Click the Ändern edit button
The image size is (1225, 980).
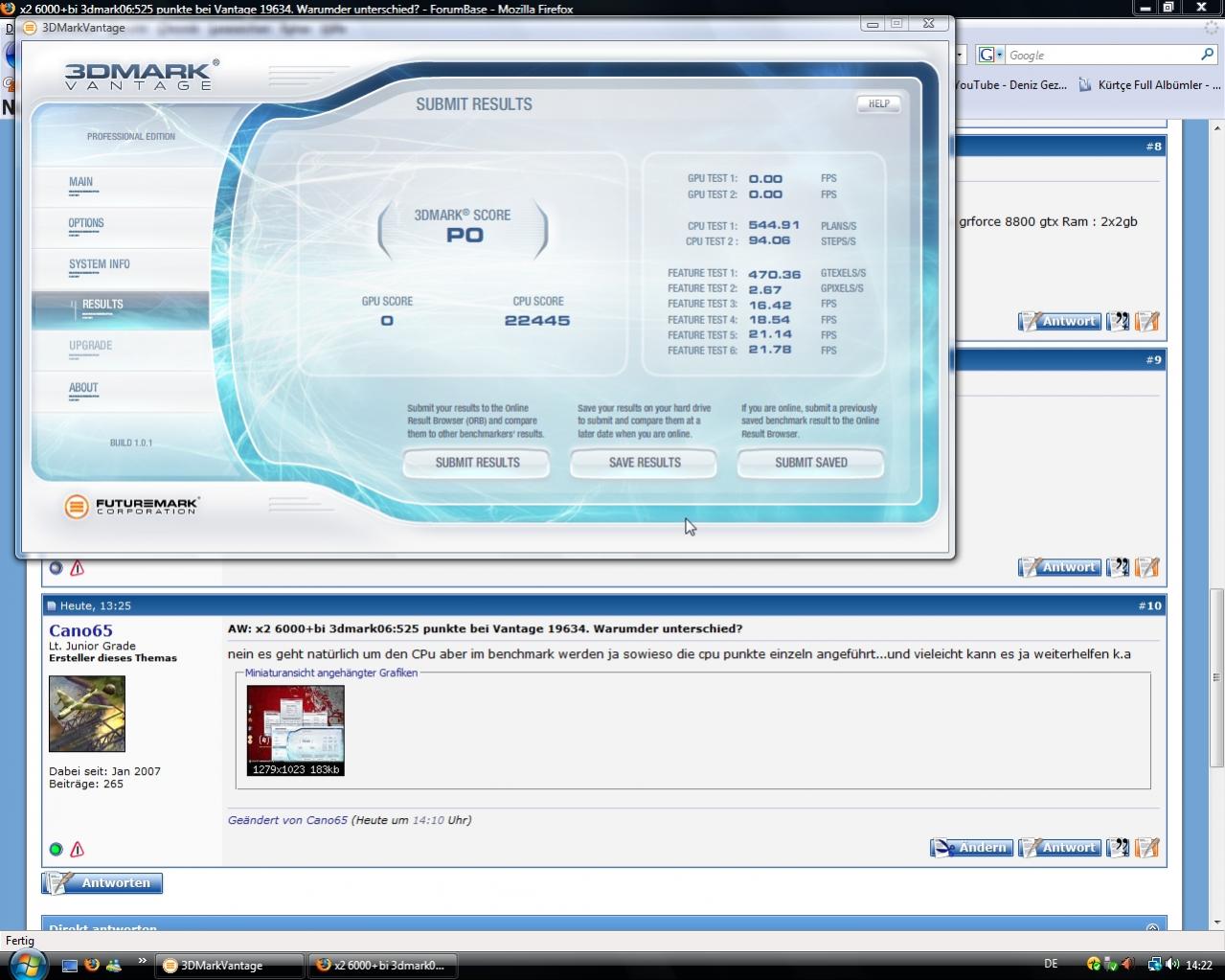(x=971, y=848)
